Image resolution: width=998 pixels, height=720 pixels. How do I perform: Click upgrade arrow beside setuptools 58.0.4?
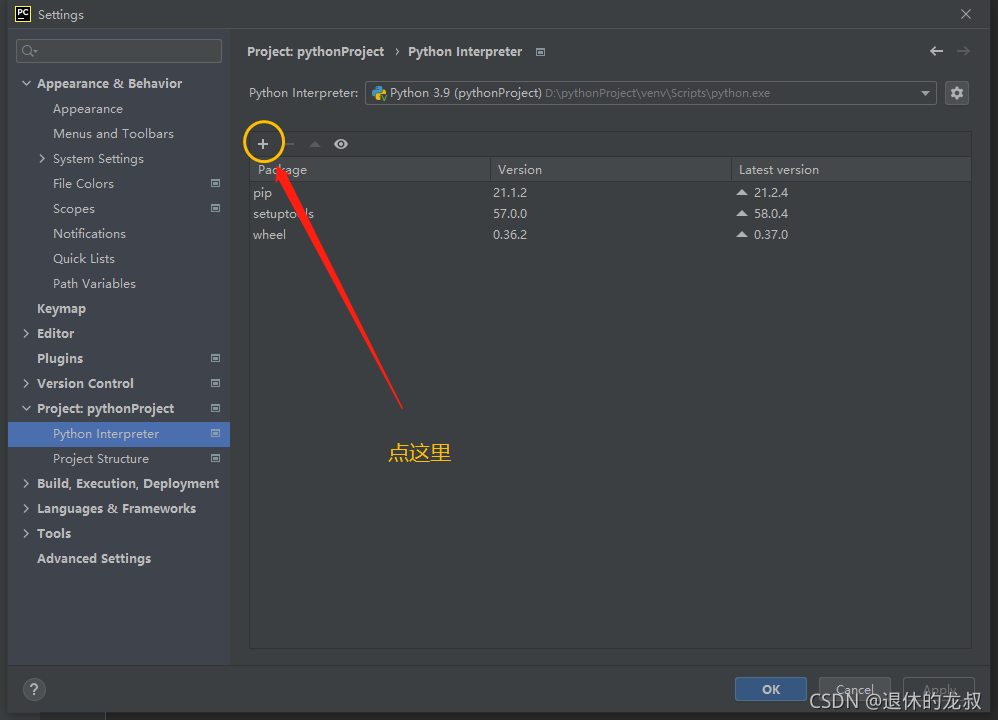pyautogui.click(x=741, y=213)
